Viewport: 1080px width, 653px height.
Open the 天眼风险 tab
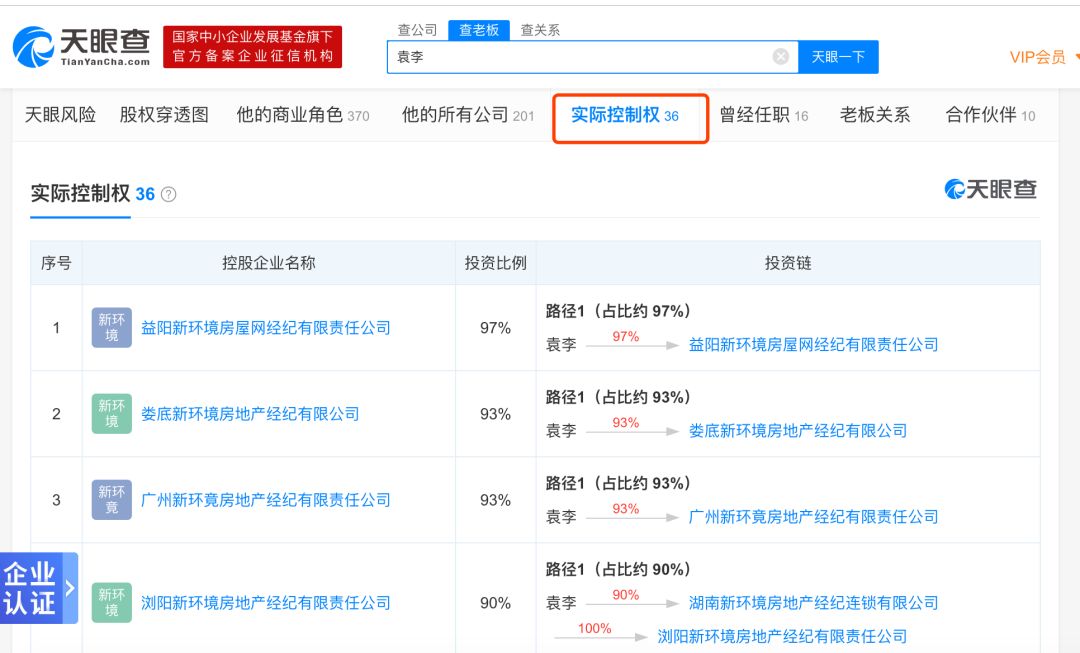(x=61, y=114)
